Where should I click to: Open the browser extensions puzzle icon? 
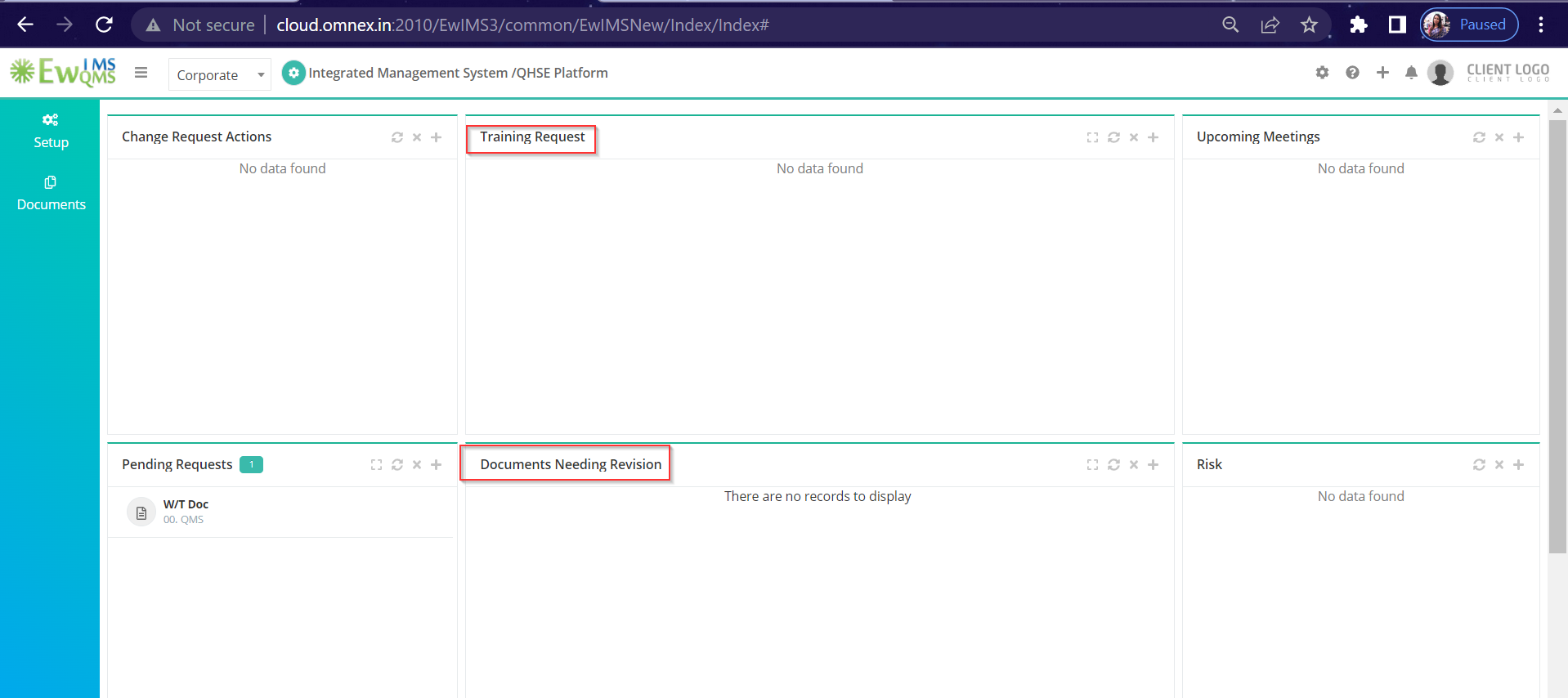click(1358, 25)
